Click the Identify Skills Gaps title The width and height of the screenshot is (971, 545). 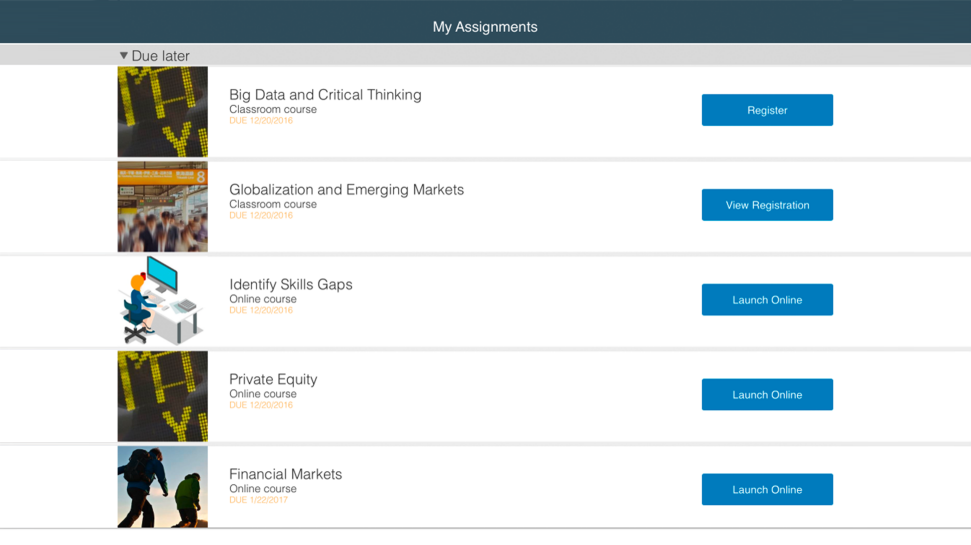(x=290, y=284)
